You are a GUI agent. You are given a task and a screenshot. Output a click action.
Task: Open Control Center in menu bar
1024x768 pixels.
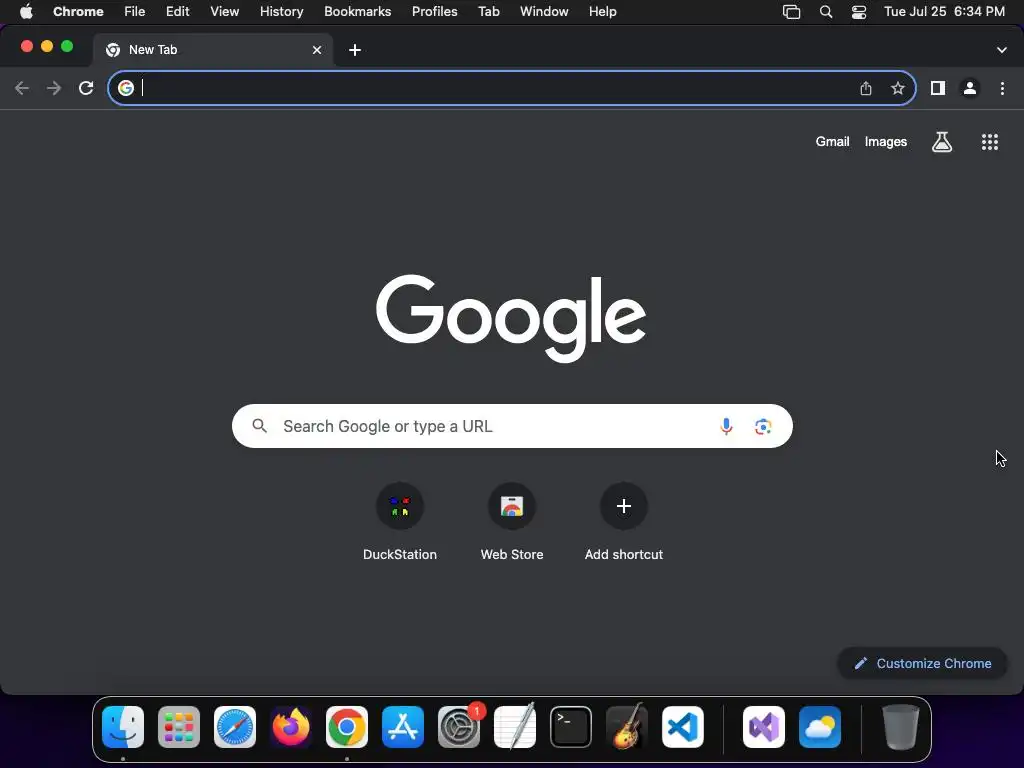859,12
